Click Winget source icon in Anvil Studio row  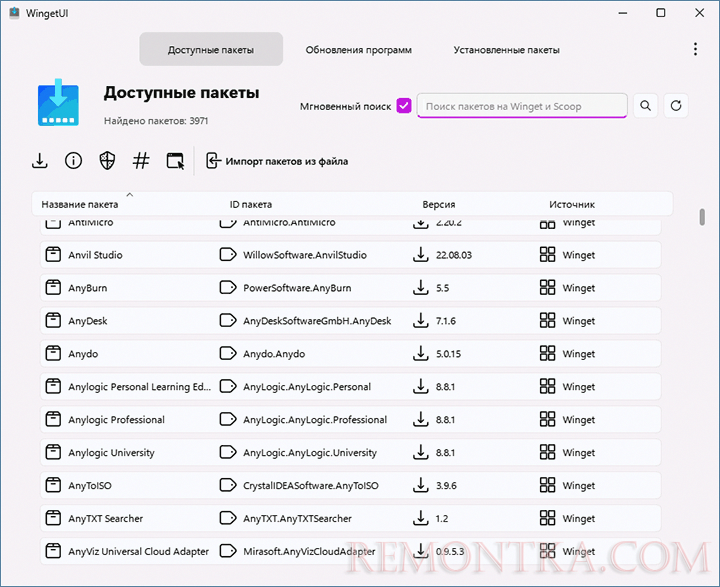pyautogui.click(x=547, y=254)
